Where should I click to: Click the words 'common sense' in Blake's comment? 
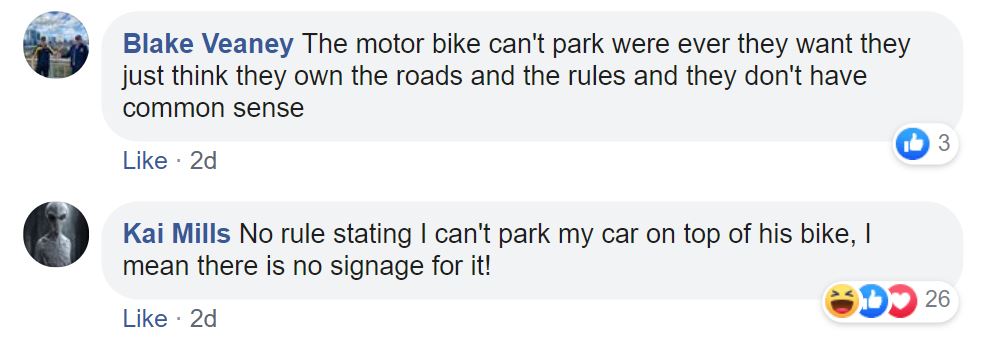(x=213, y=108)
